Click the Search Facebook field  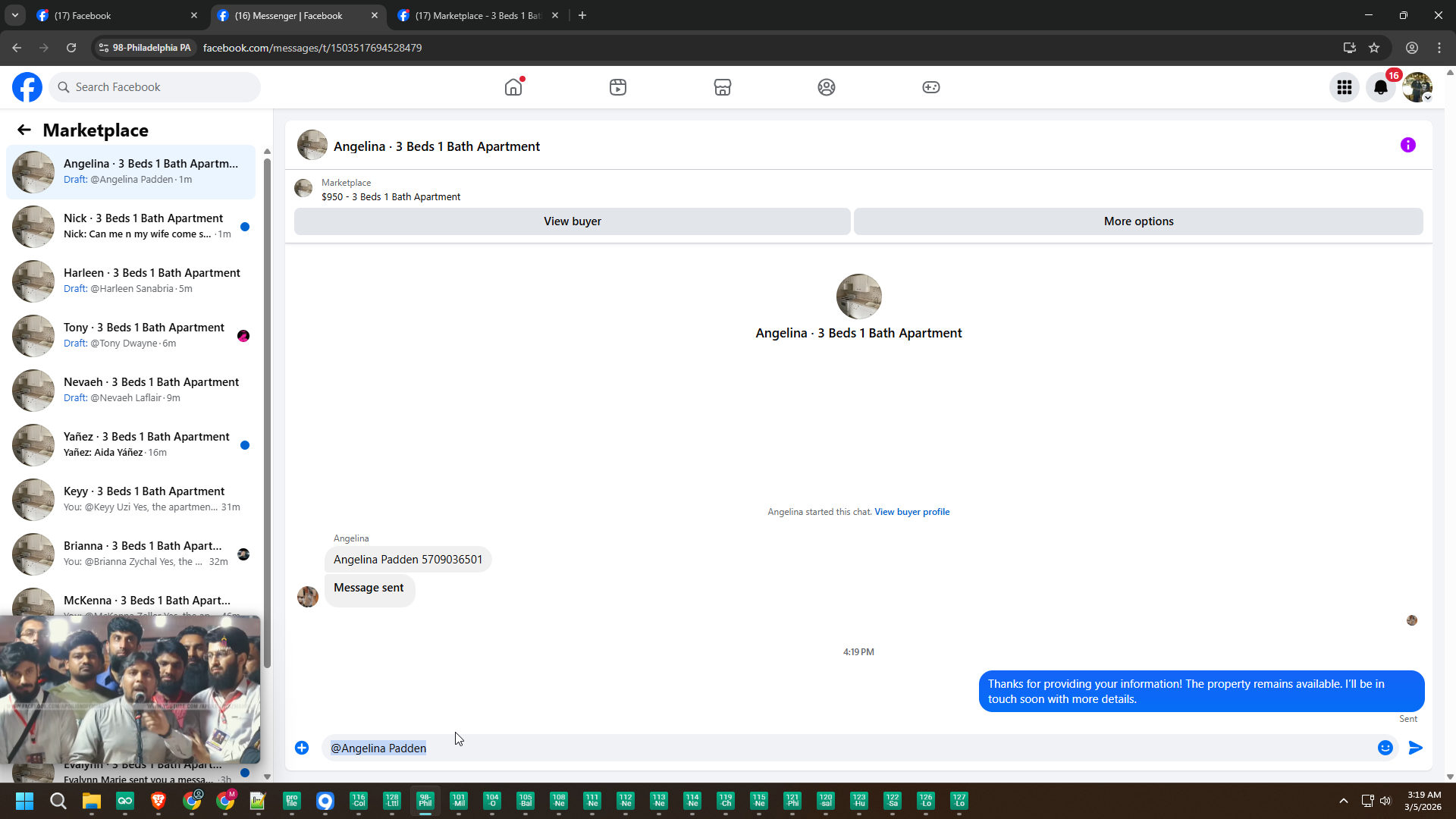click(x=155, y=87)
